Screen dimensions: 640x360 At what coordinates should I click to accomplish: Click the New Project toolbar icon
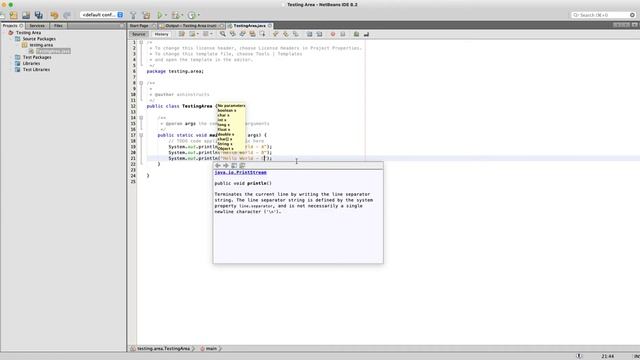click(x=13, y=15)
